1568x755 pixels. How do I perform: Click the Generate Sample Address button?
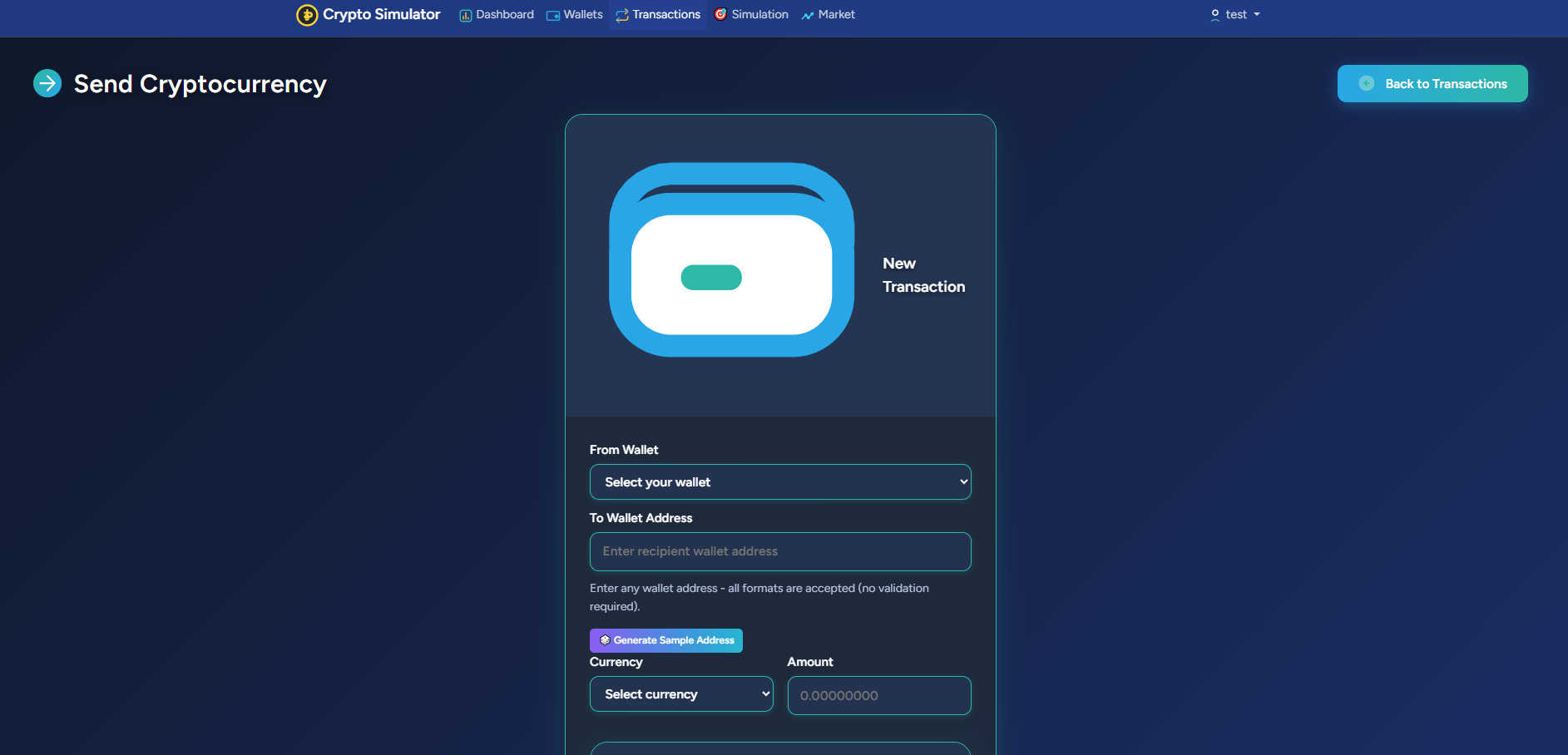pyautogui.click(x=666, y=640)
